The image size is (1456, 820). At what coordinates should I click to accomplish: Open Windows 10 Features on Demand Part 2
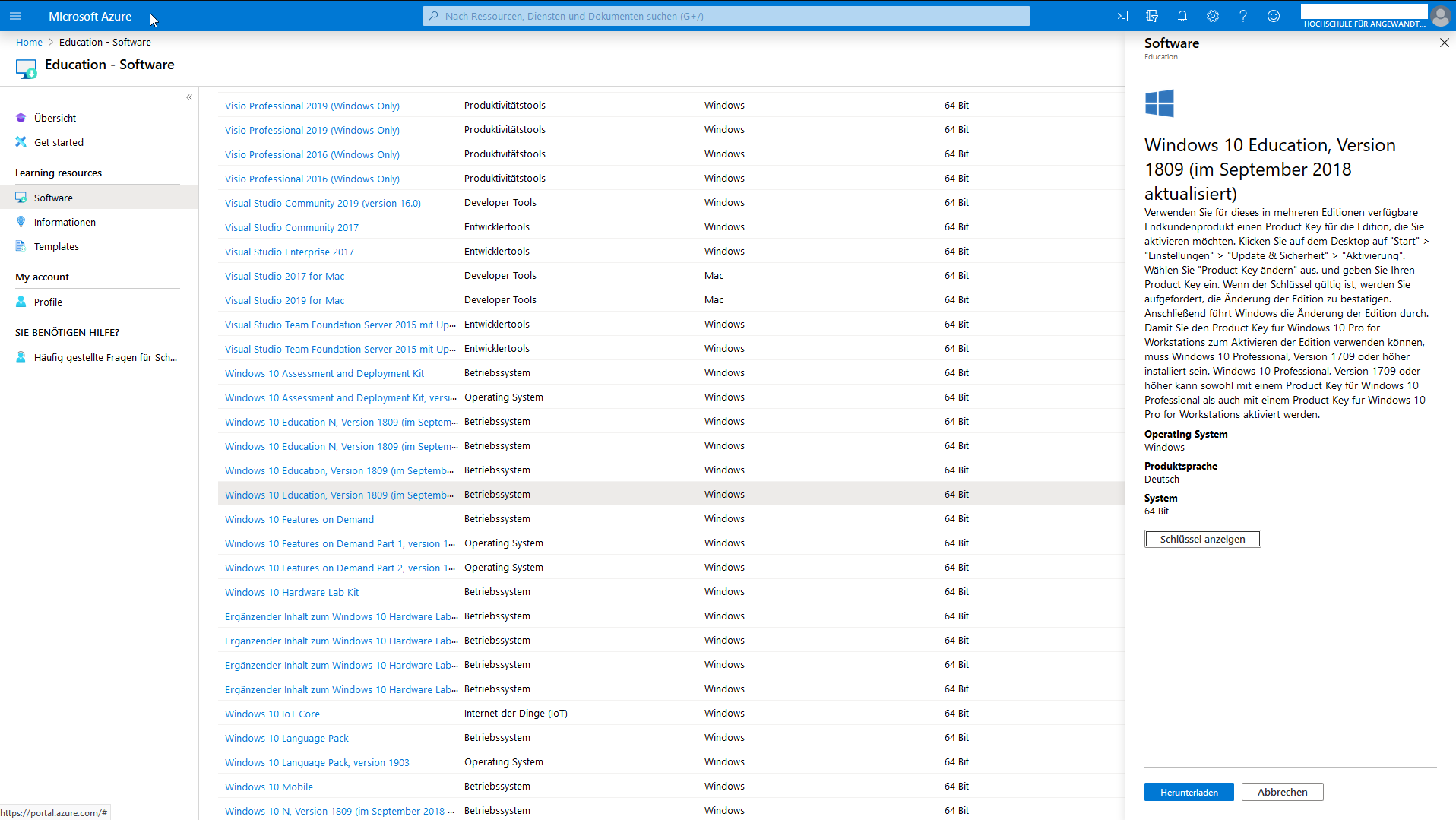click(340, 568)
